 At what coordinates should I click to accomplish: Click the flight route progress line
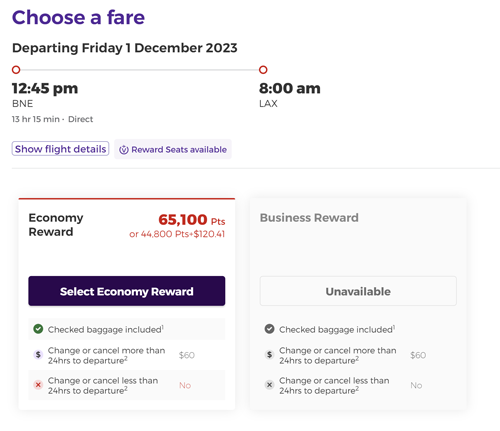pos(140,70)
